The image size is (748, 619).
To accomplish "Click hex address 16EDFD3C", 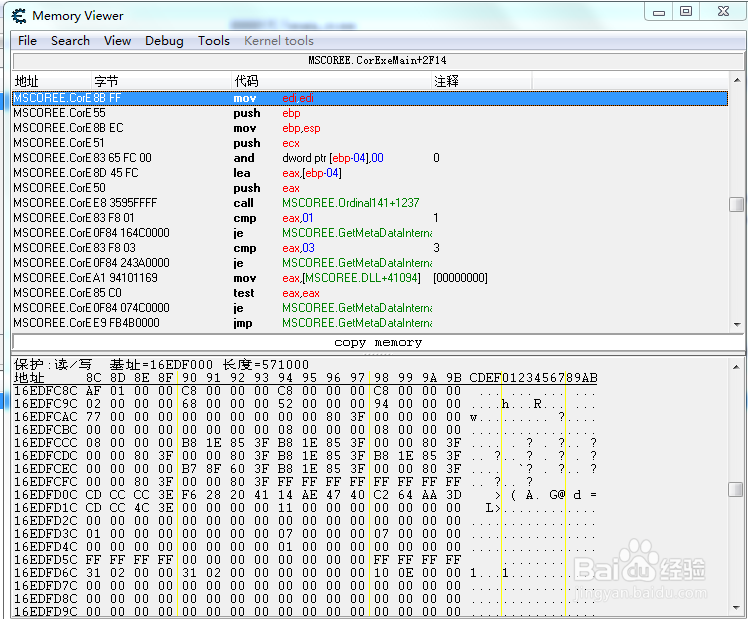I will [45, 534].
